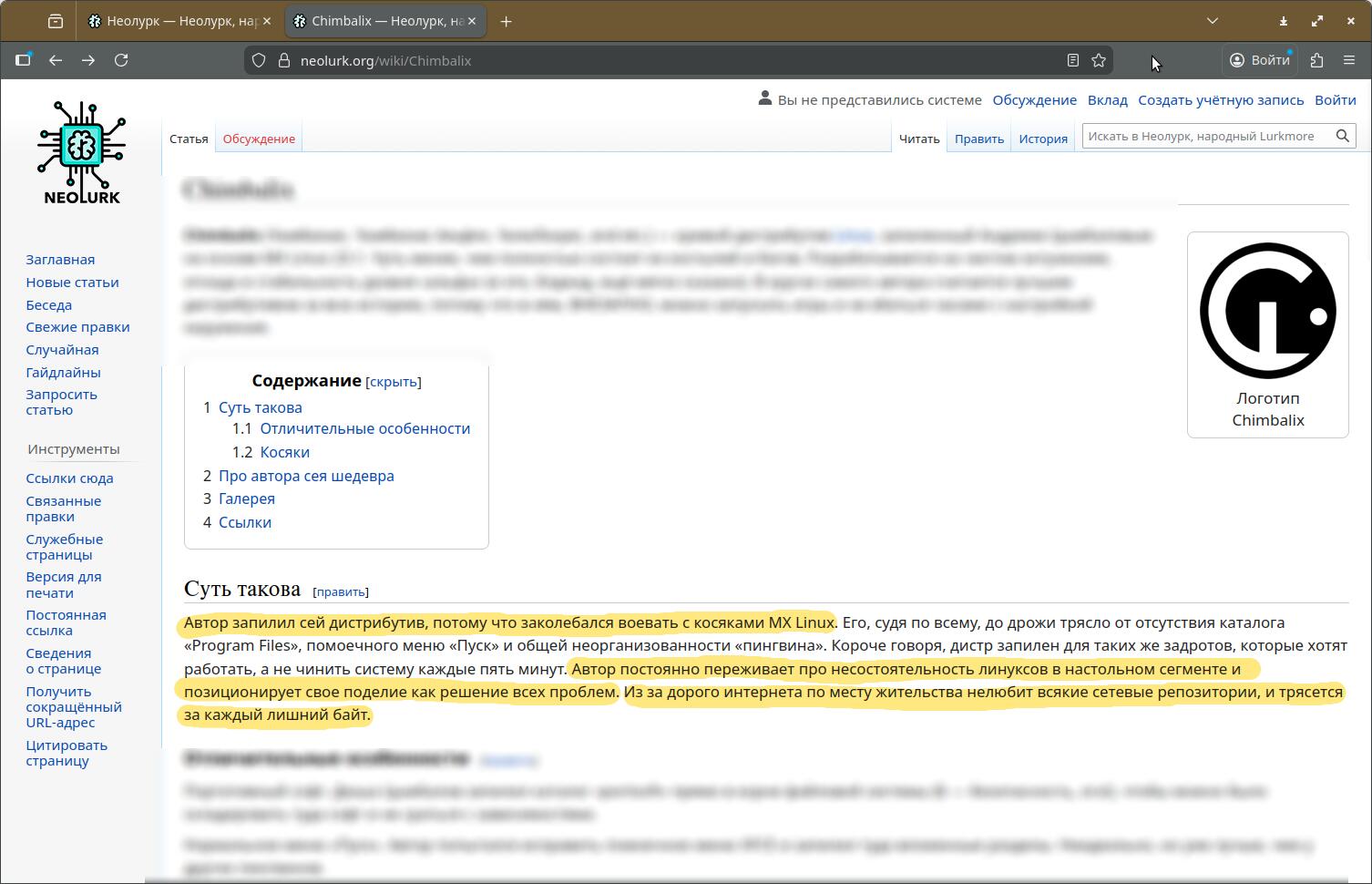
Task: Toggle reader view for this page
Action: point(1073,60)
